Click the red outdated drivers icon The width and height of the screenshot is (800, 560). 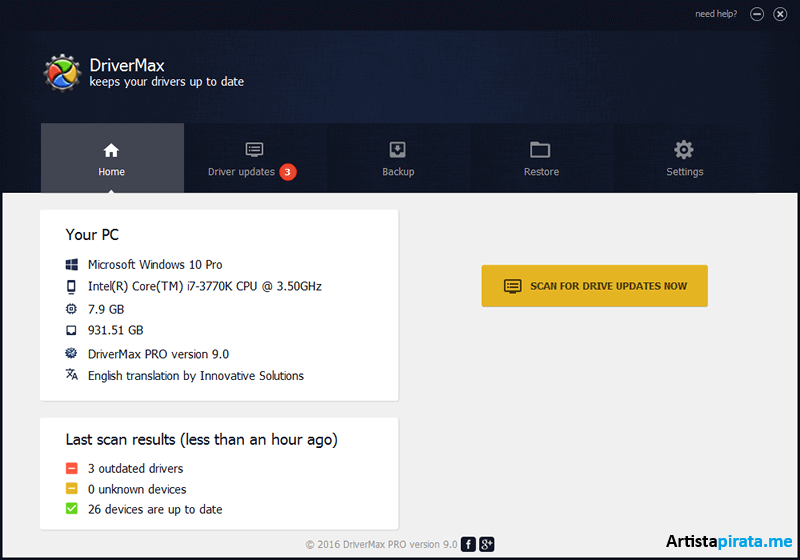coord(72,468)
